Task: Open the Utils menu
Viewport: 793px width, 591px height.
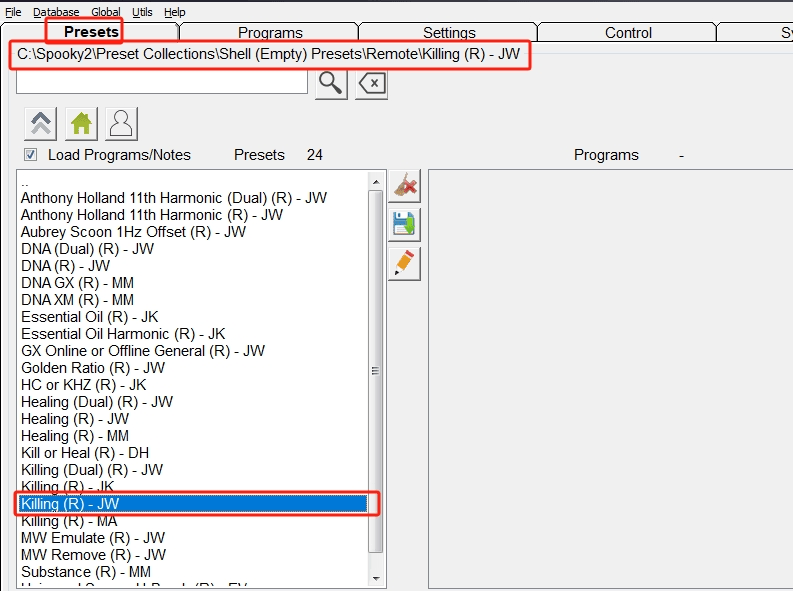Action: point(142,12)
